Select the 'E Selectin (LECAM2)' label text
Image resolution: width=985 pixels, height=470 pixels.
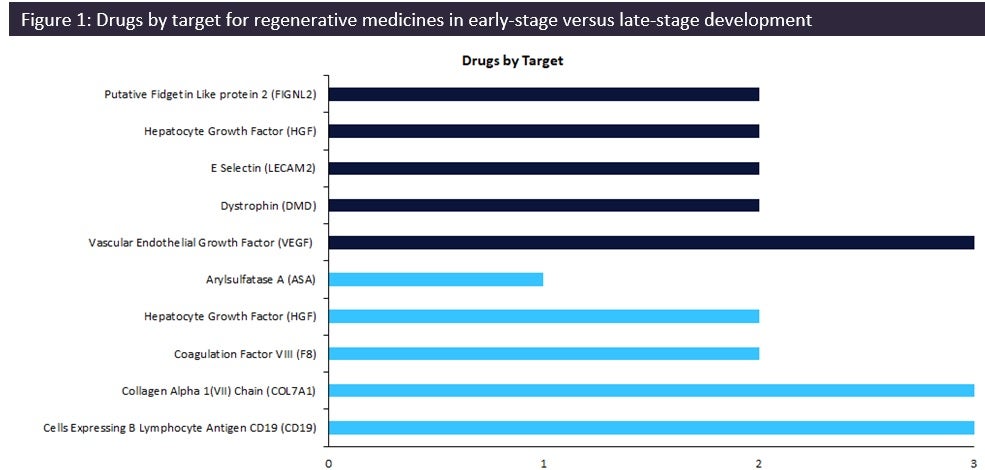coord(263,168)
